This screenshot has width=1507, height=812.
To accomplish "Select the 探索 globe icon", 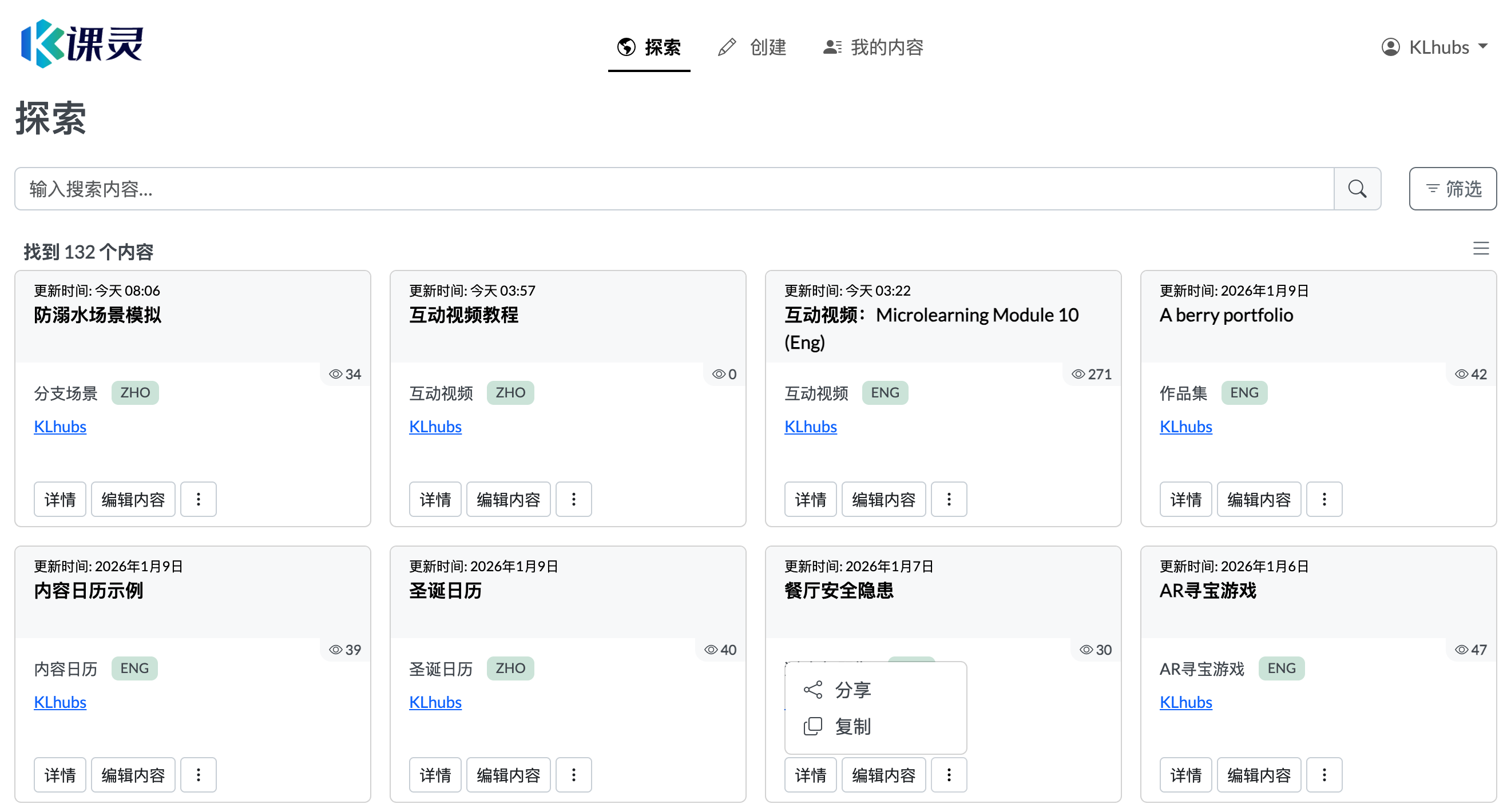I will click(626, 47).
